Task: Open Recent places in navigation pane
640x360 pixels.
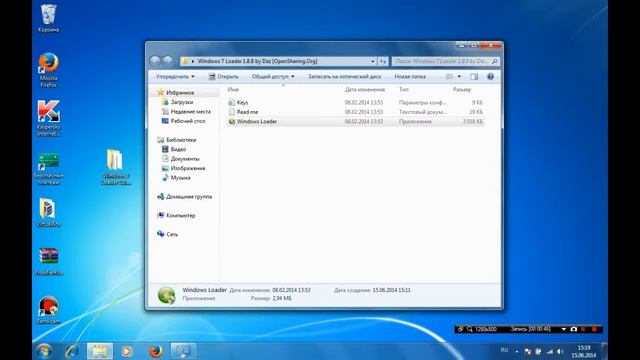Action: tap(191, 111)
